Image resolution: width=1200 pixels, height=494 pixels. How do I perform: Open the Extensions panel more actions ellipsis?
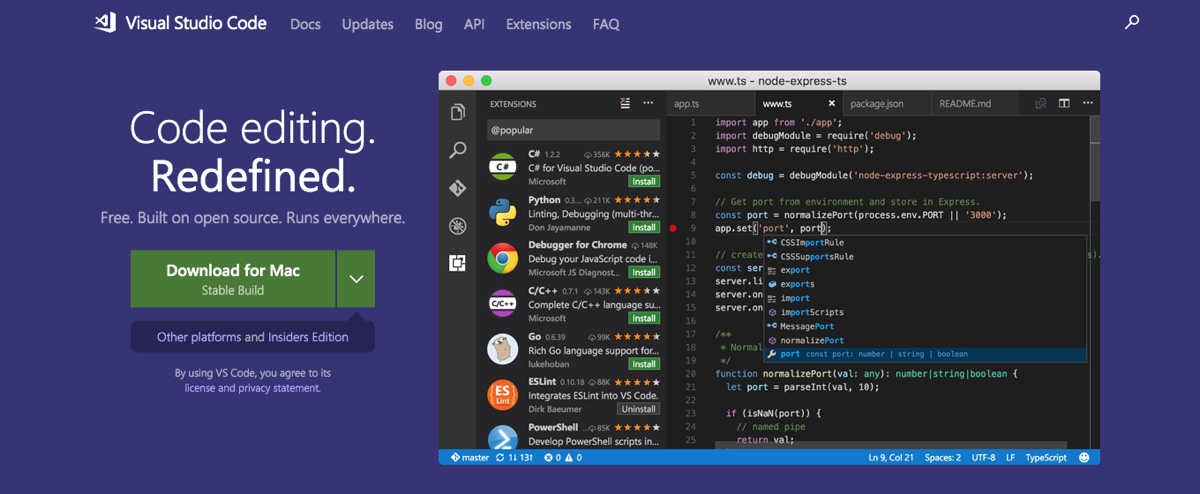648,103
